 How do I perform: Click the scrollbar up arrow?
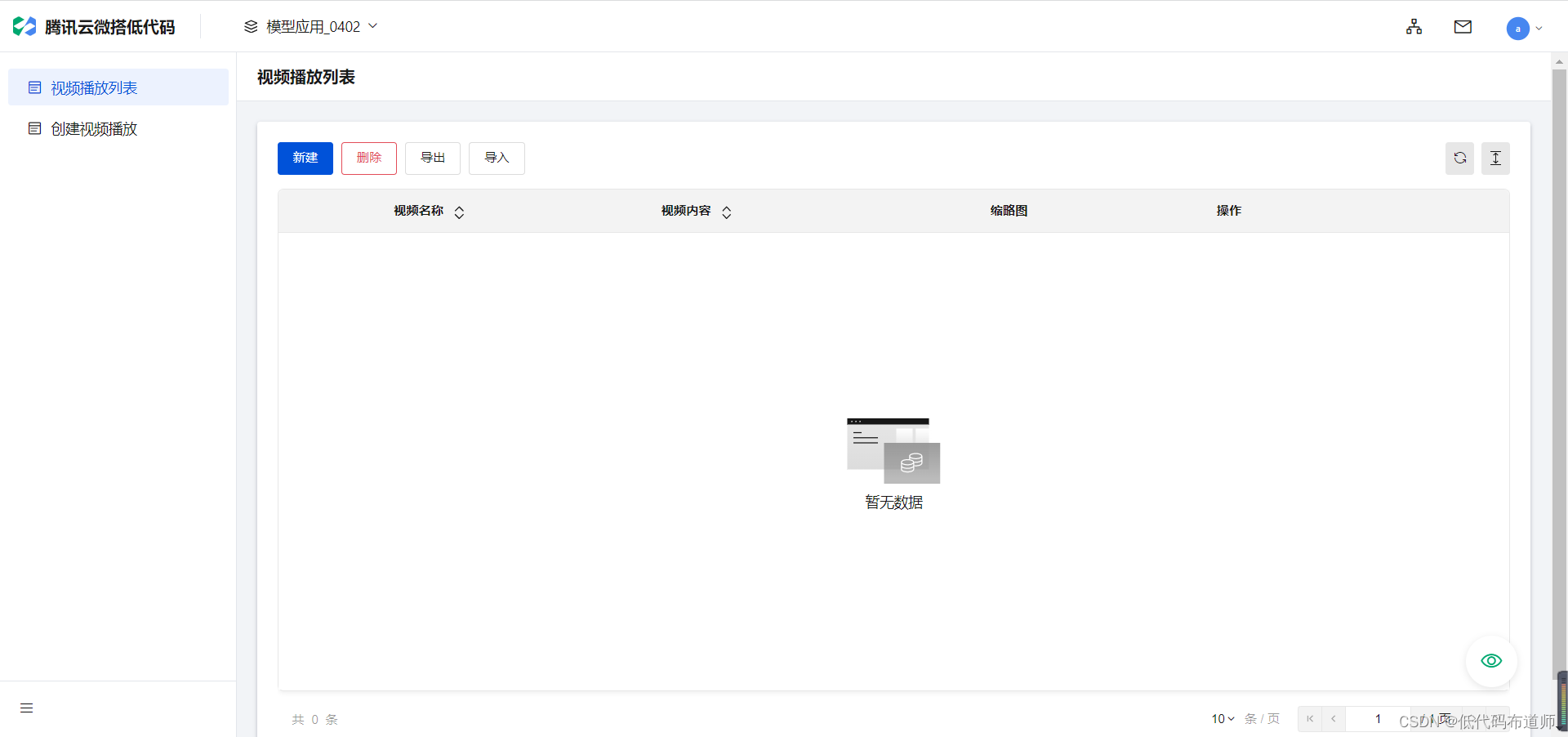coord(1559,61)
